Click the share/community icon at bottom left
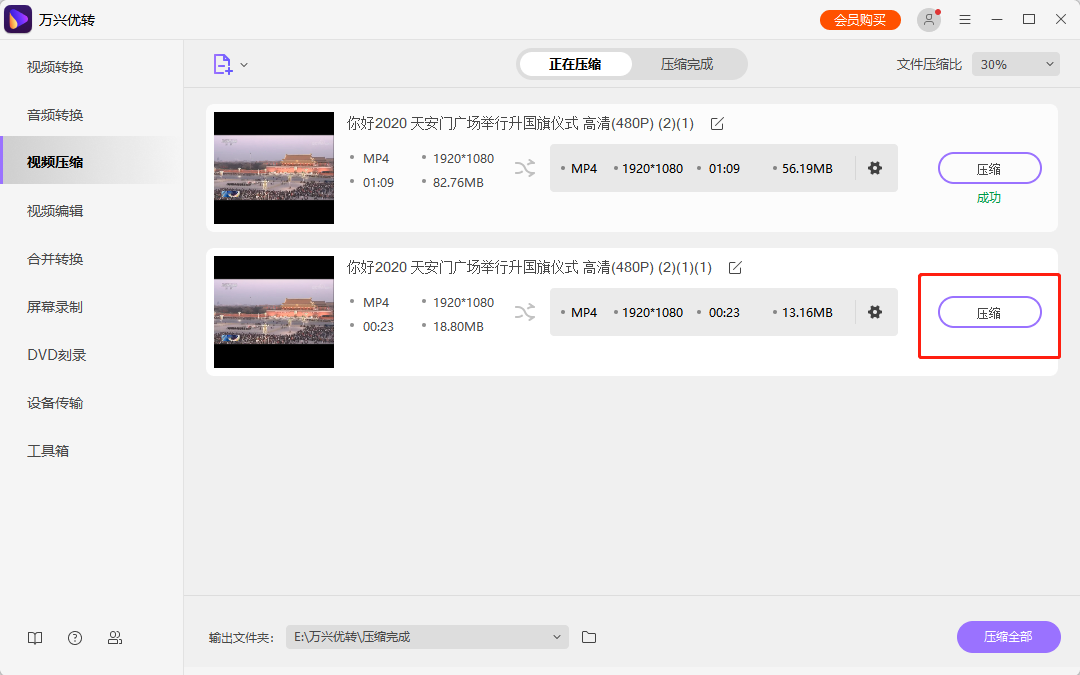The height and width of the screenshot is (675, 1080). pos(115,637)
